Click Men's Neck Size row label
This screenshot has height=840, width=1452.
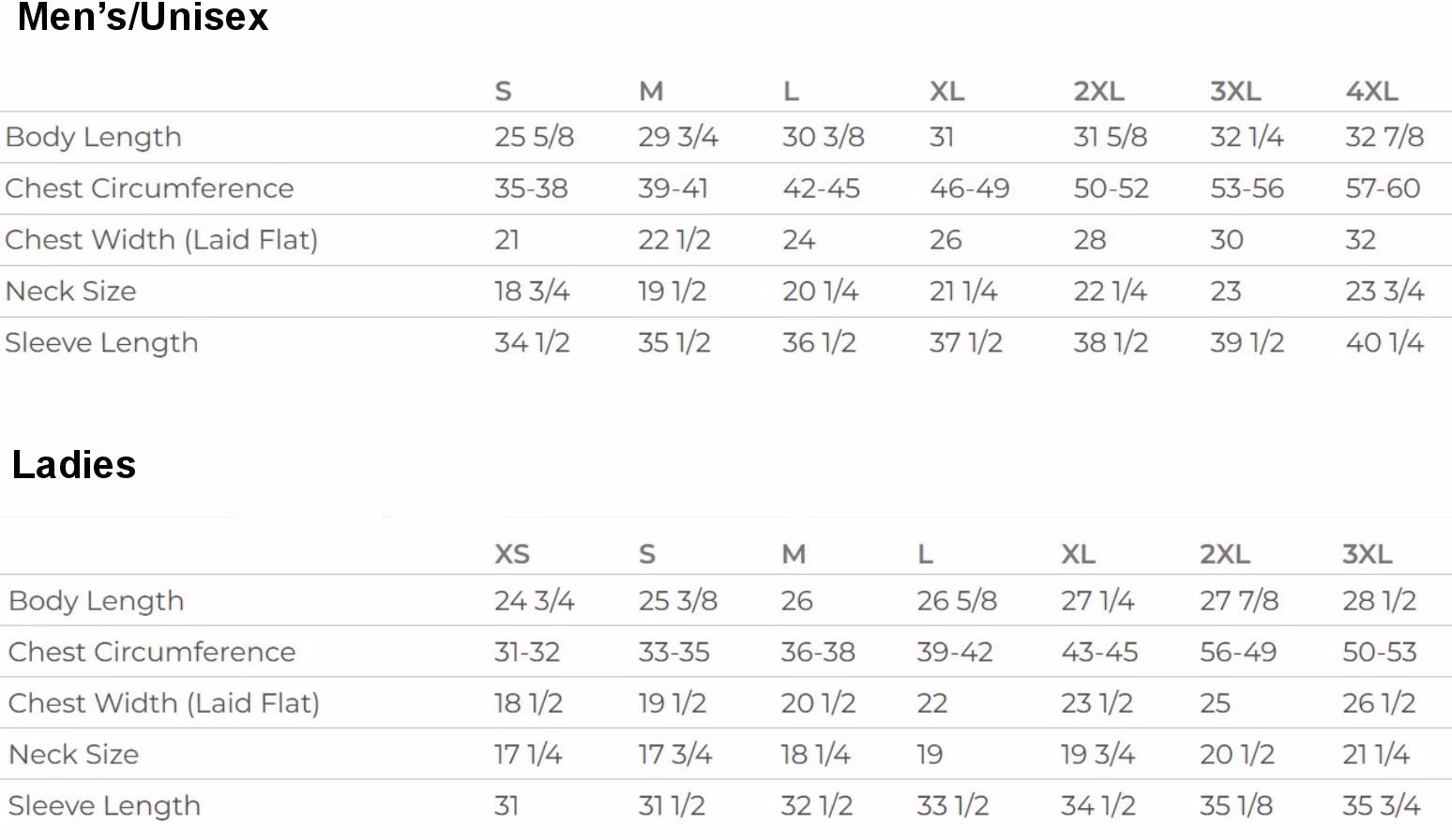pyautogui.click(x=70, y=292)
